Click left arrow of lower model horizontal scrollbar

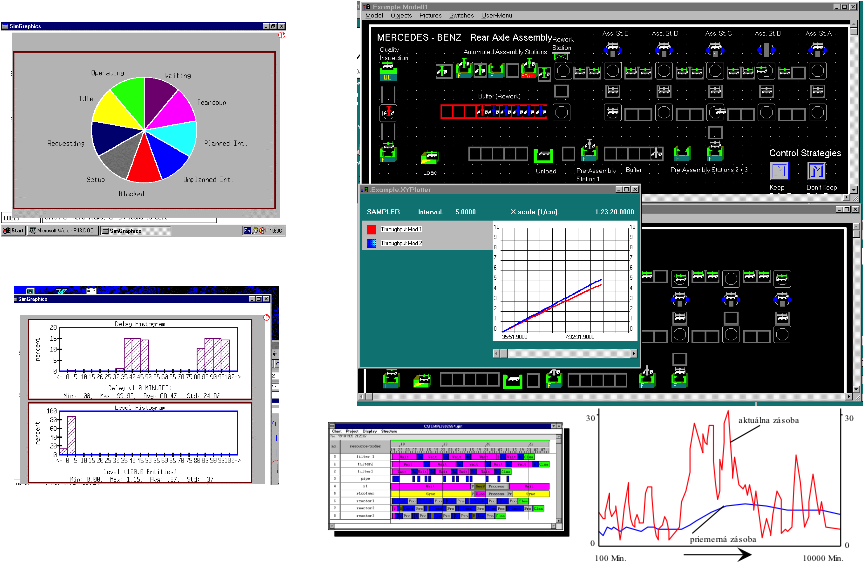coord(361,396)
